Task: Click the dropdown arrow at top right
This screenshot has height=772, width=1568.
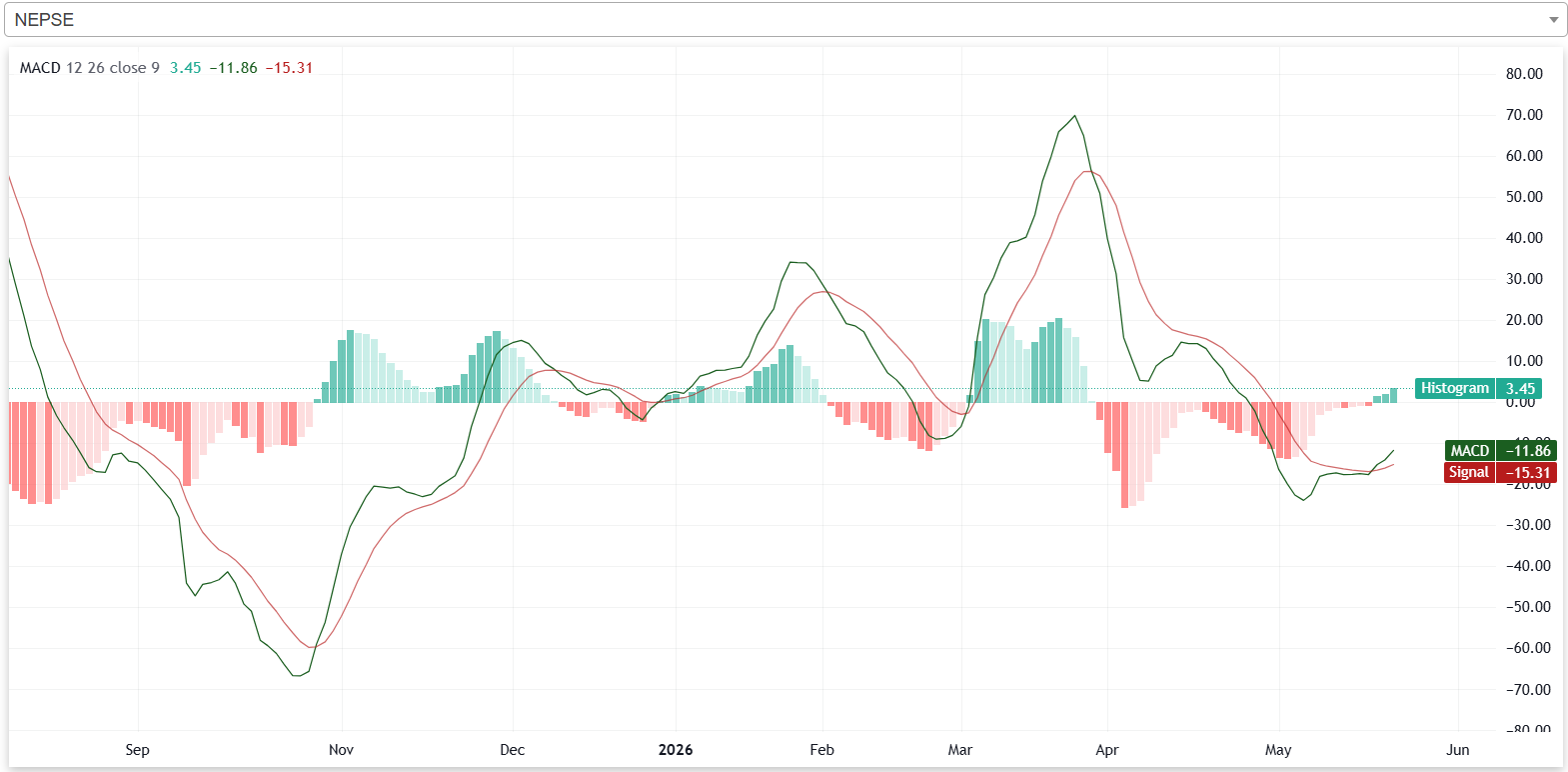Action: pyautogui.click(x=1553, y=20)
